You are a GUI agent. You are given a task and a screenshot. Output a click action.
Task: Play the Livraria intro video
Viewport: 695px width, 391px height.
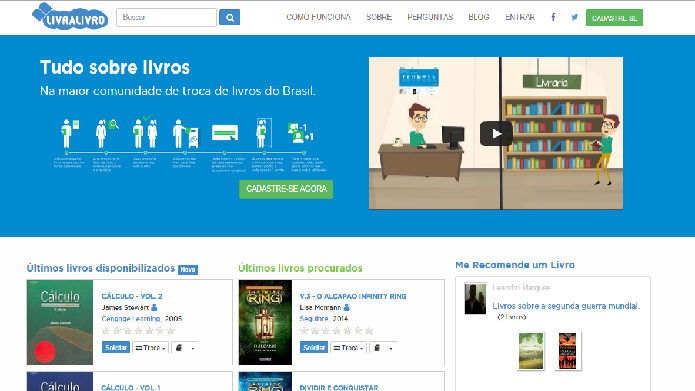click(496, 133)
